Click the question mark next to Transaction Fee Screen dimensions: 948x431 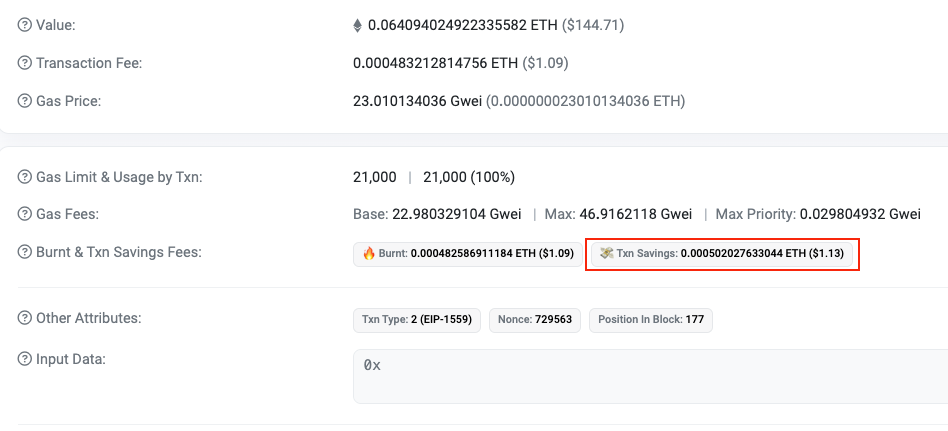(x=25, y=63)
